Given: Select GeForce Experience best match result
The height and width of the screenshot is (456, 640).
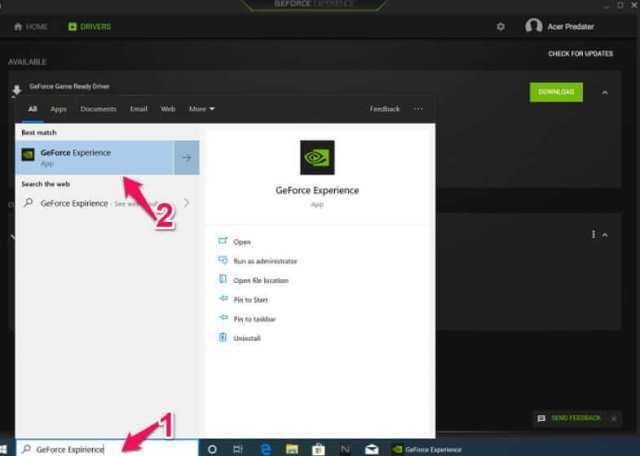Looking at the screenshot, I should [95, 158].
